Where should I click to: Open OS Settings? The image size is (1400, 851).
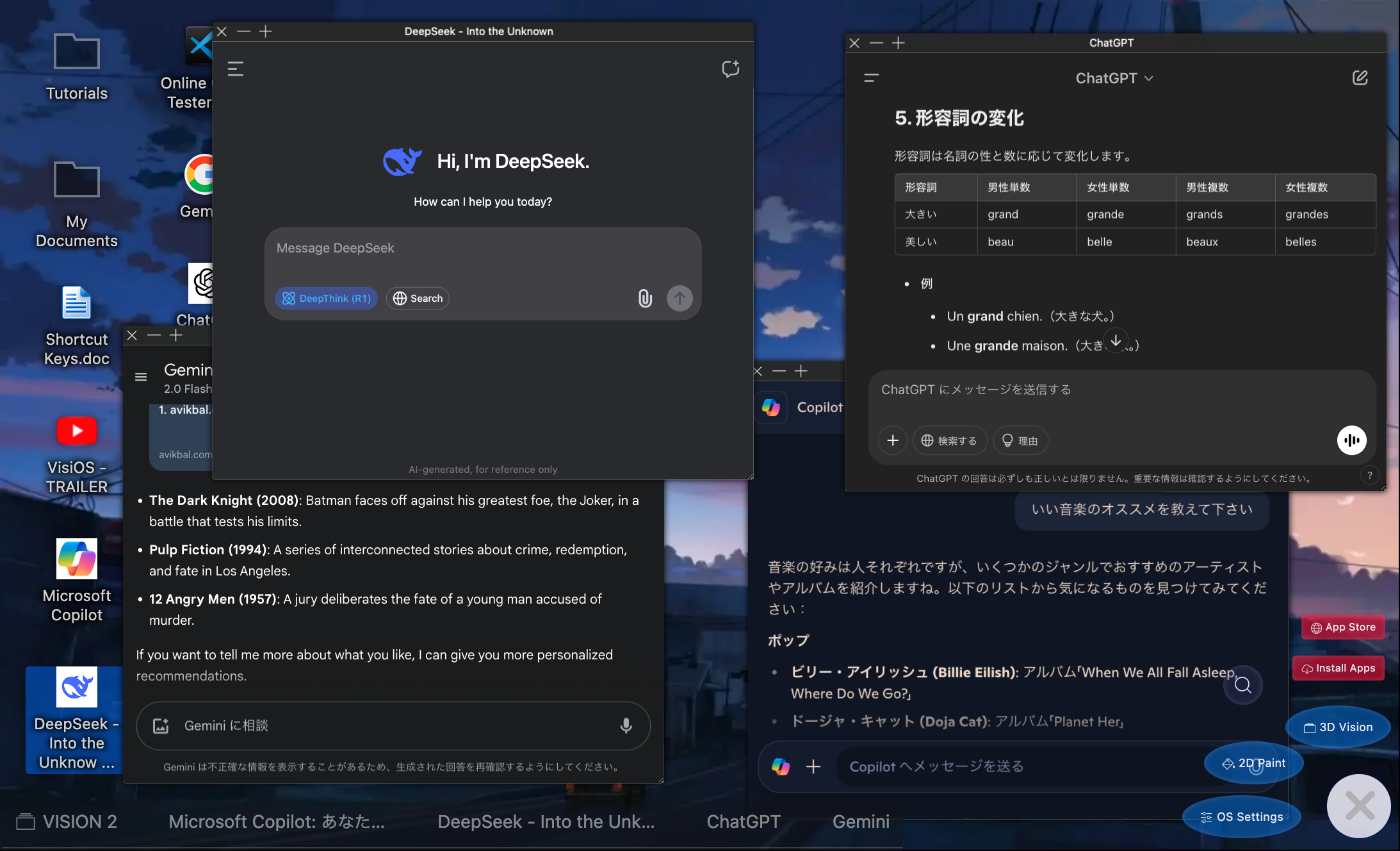[1242, 817]
